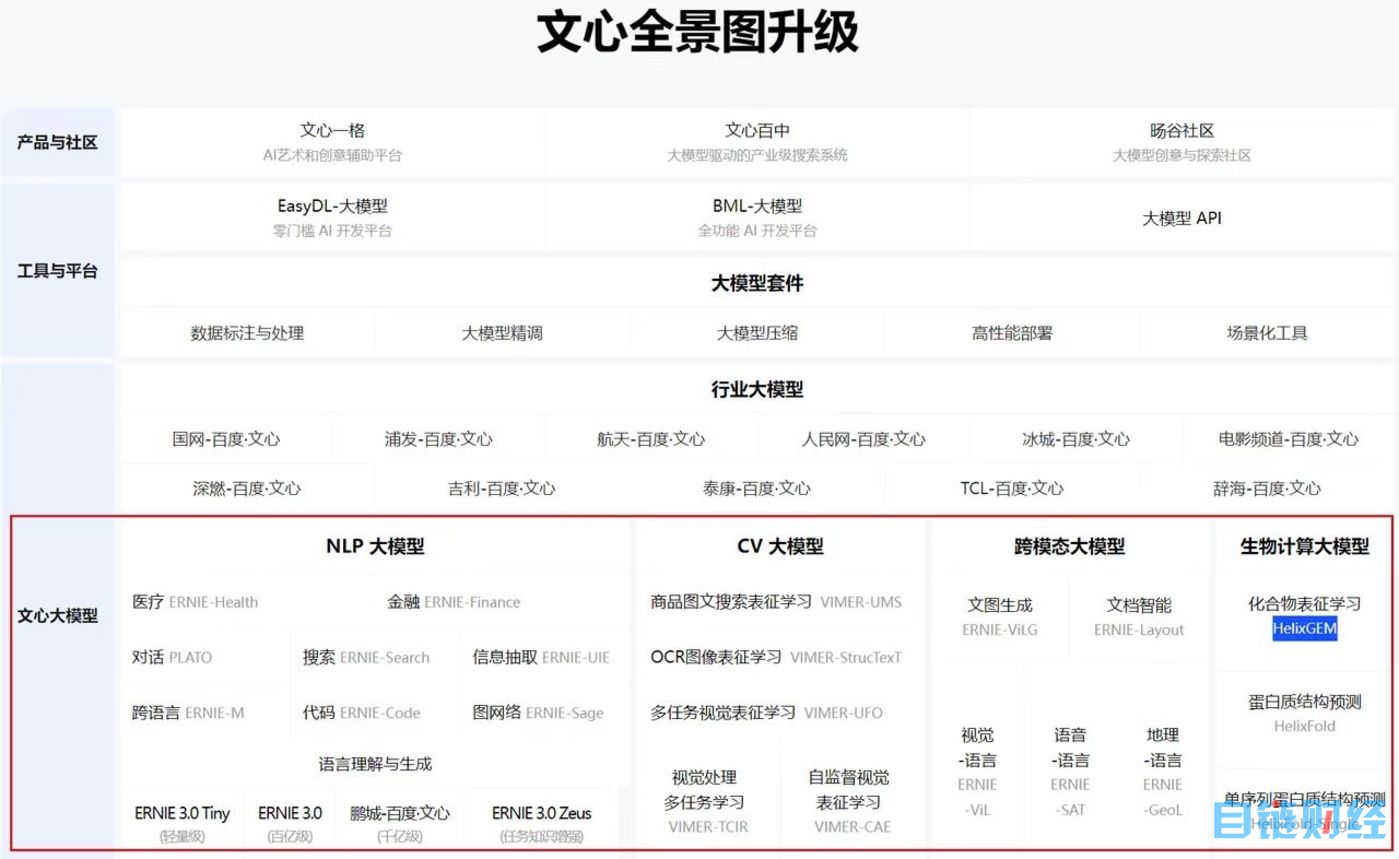Select 医疗 ERNIE-Health model
The width and height of the screenshot is (1399, 859).
coord(195,602)
